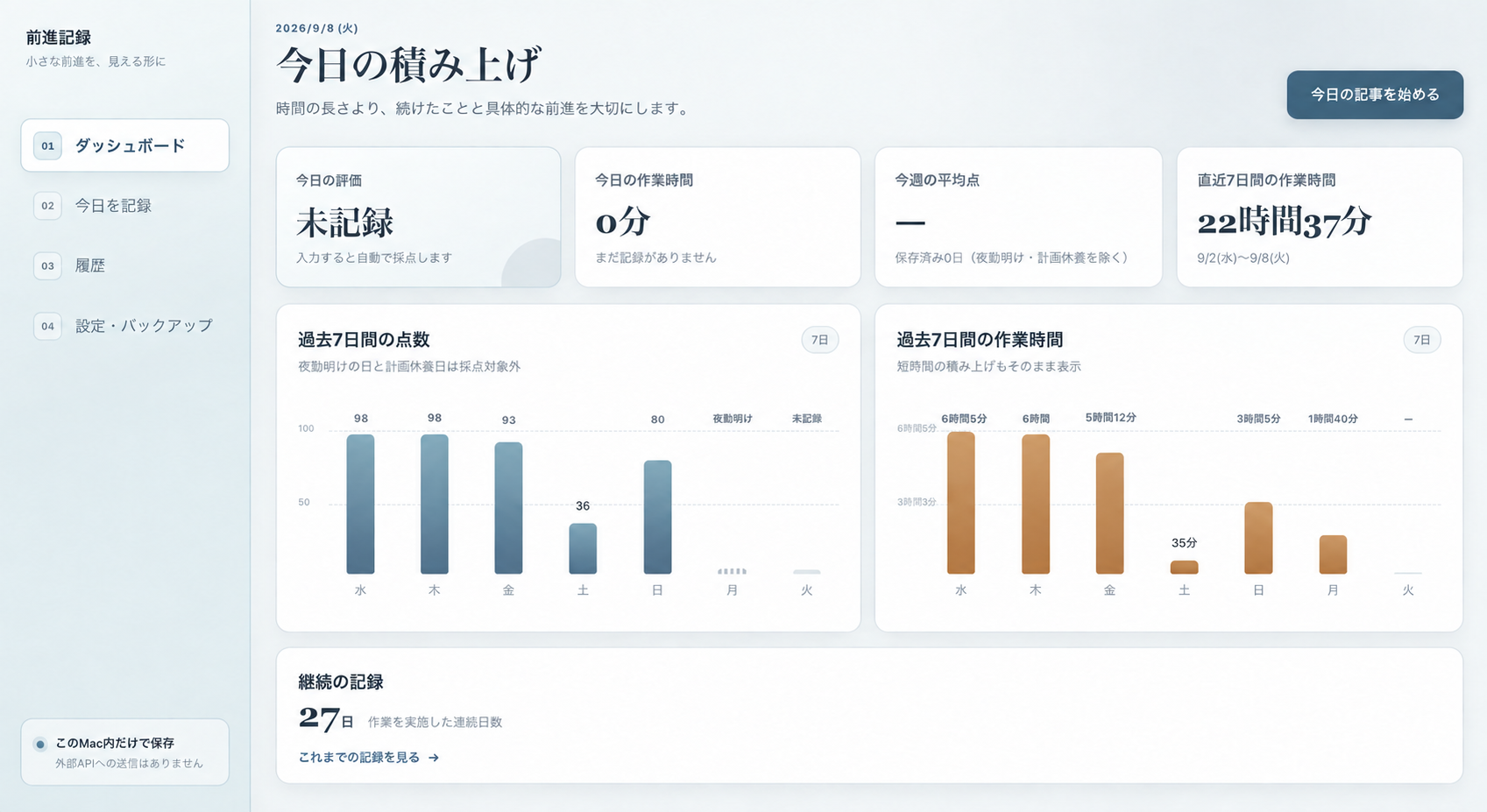Click the blue score bar labeled 93
Screen dimensions: 1487x812
tap(508, 508)
